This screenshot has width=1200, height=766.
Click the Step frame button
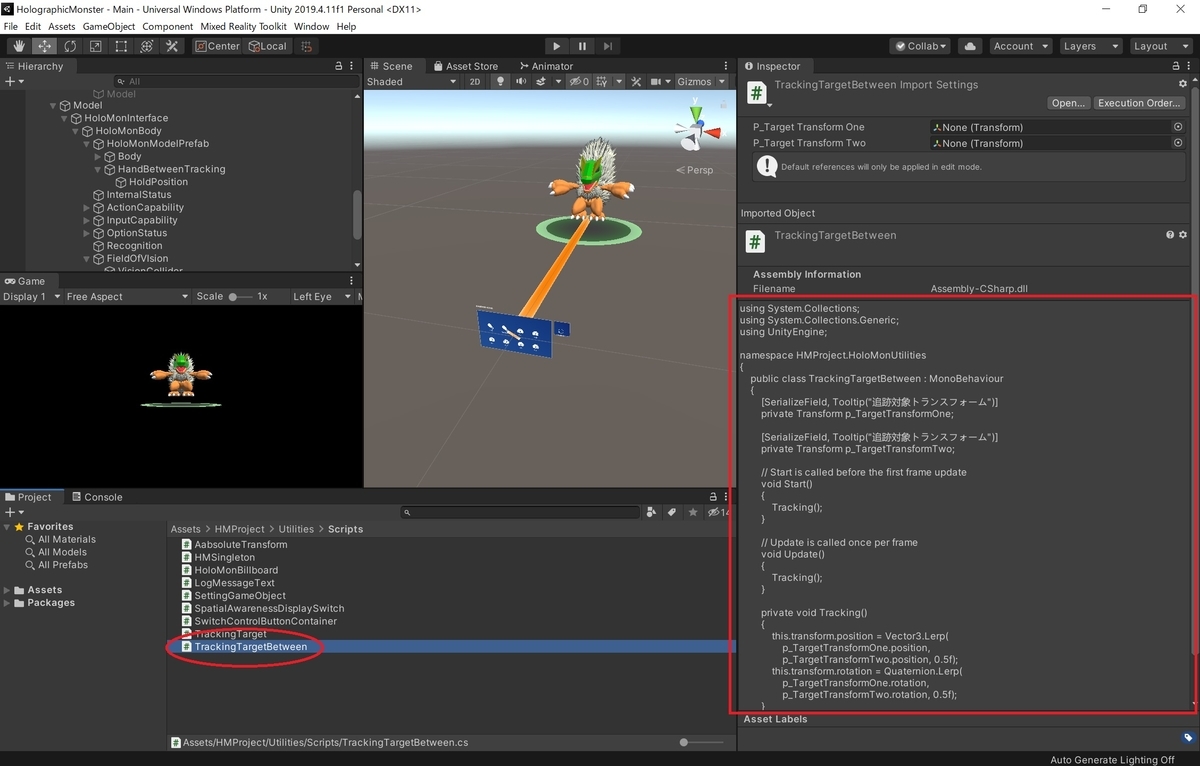[607, 46]
